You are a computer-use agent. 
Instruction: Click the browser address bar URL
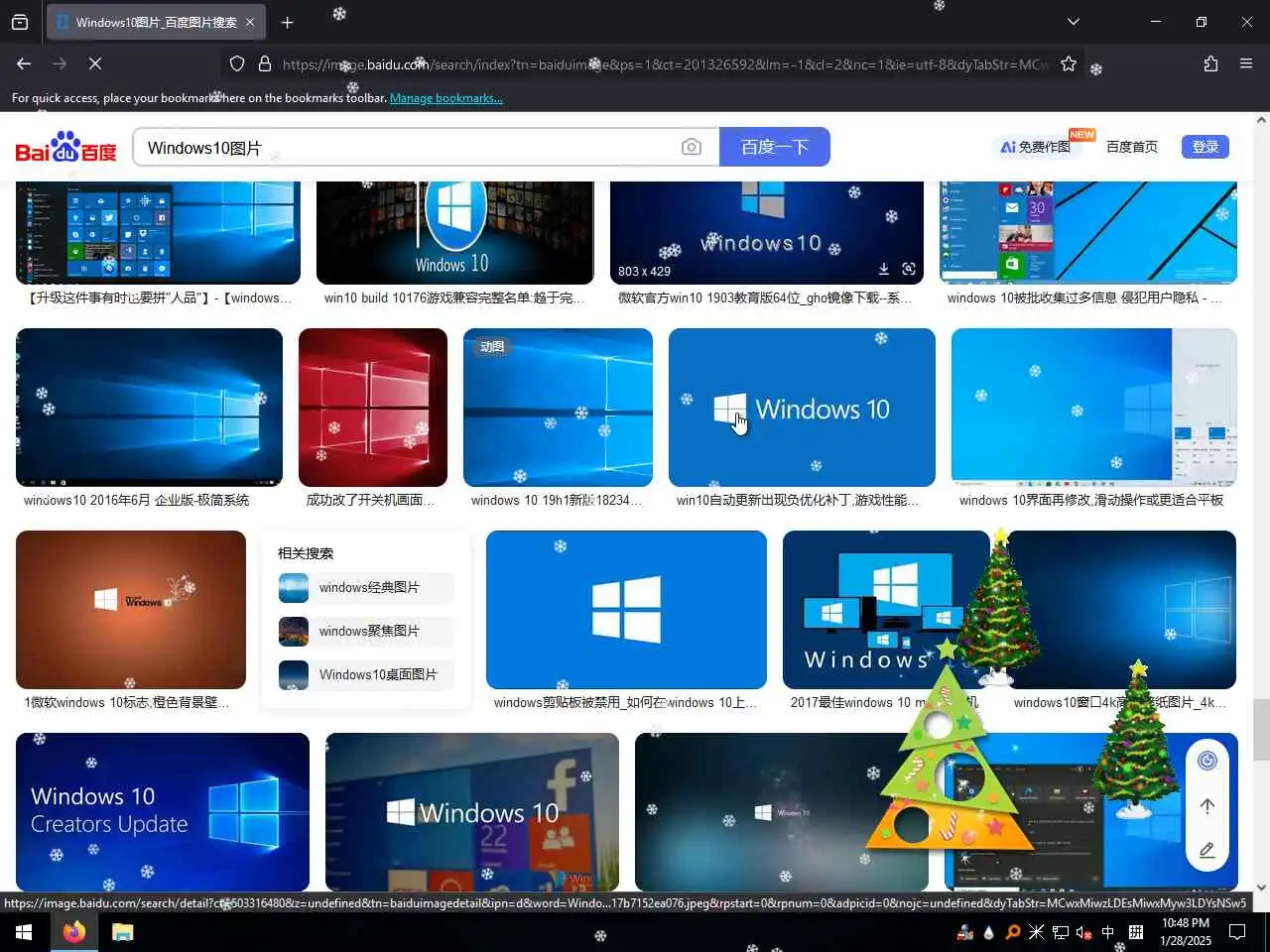coord(665,64)
